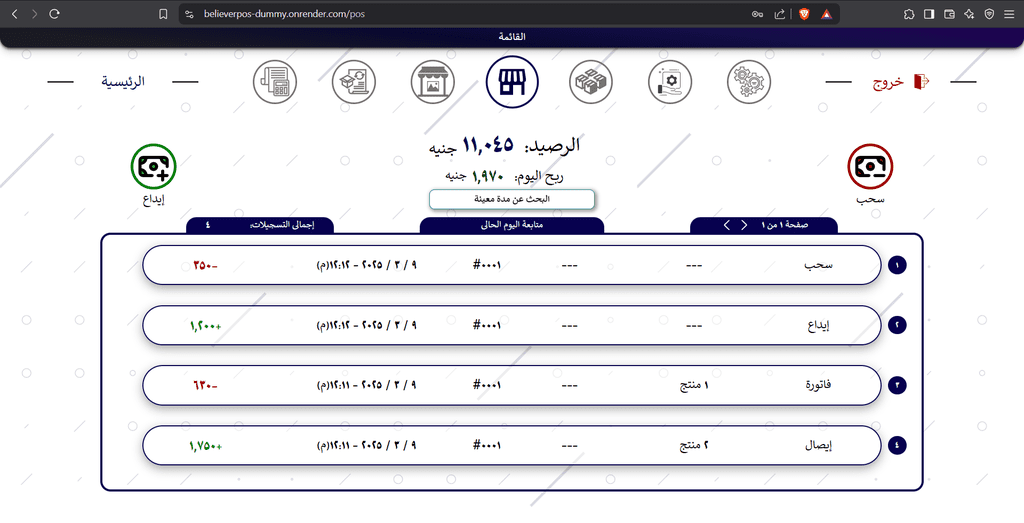Image resolution: width=1024 pixels, height=523 pixels.
Task: Click '٢ منتج' product count in receipt row
Action: pyautogui.click(x=694, y=445)
